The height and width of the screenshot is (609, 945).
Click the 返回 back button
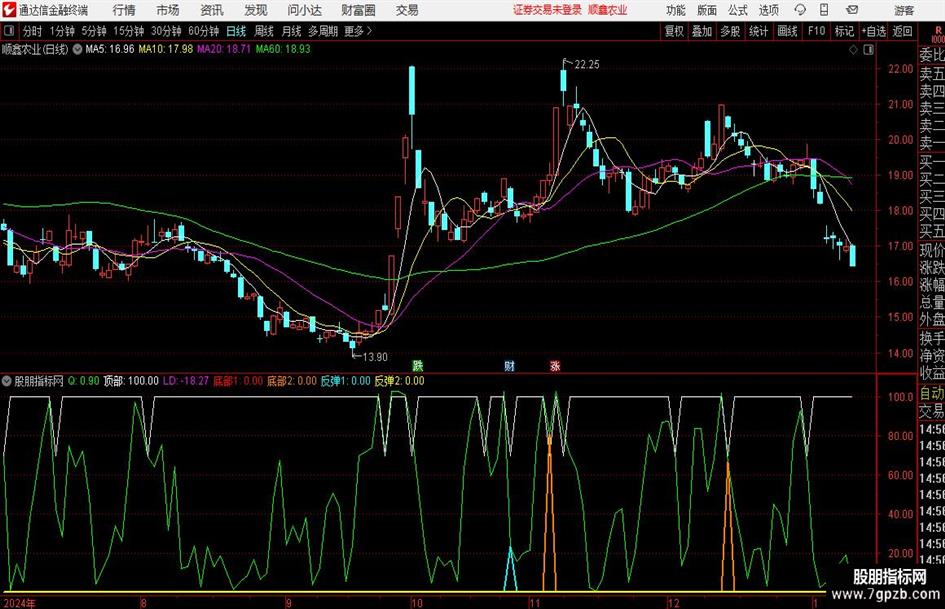(902, 31)
